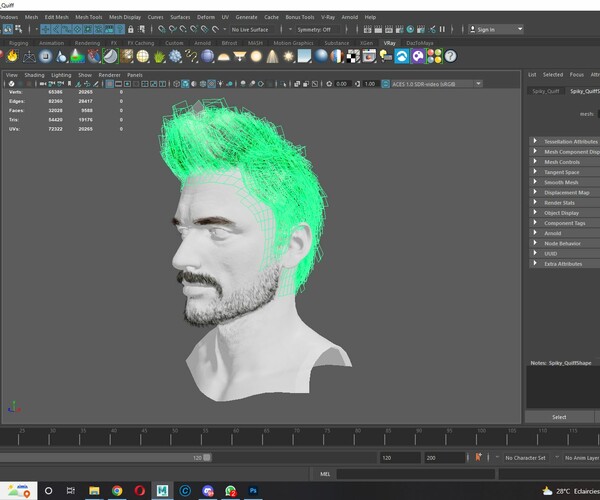Toggle the ACES color management button
This screenshot has width=600, height=500.
386,84
